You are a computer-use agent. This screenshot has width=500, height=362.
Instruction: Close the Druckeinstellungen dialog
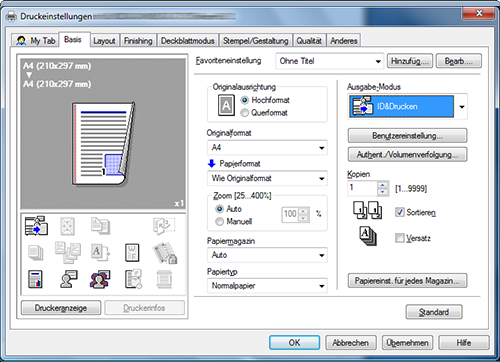478,14
